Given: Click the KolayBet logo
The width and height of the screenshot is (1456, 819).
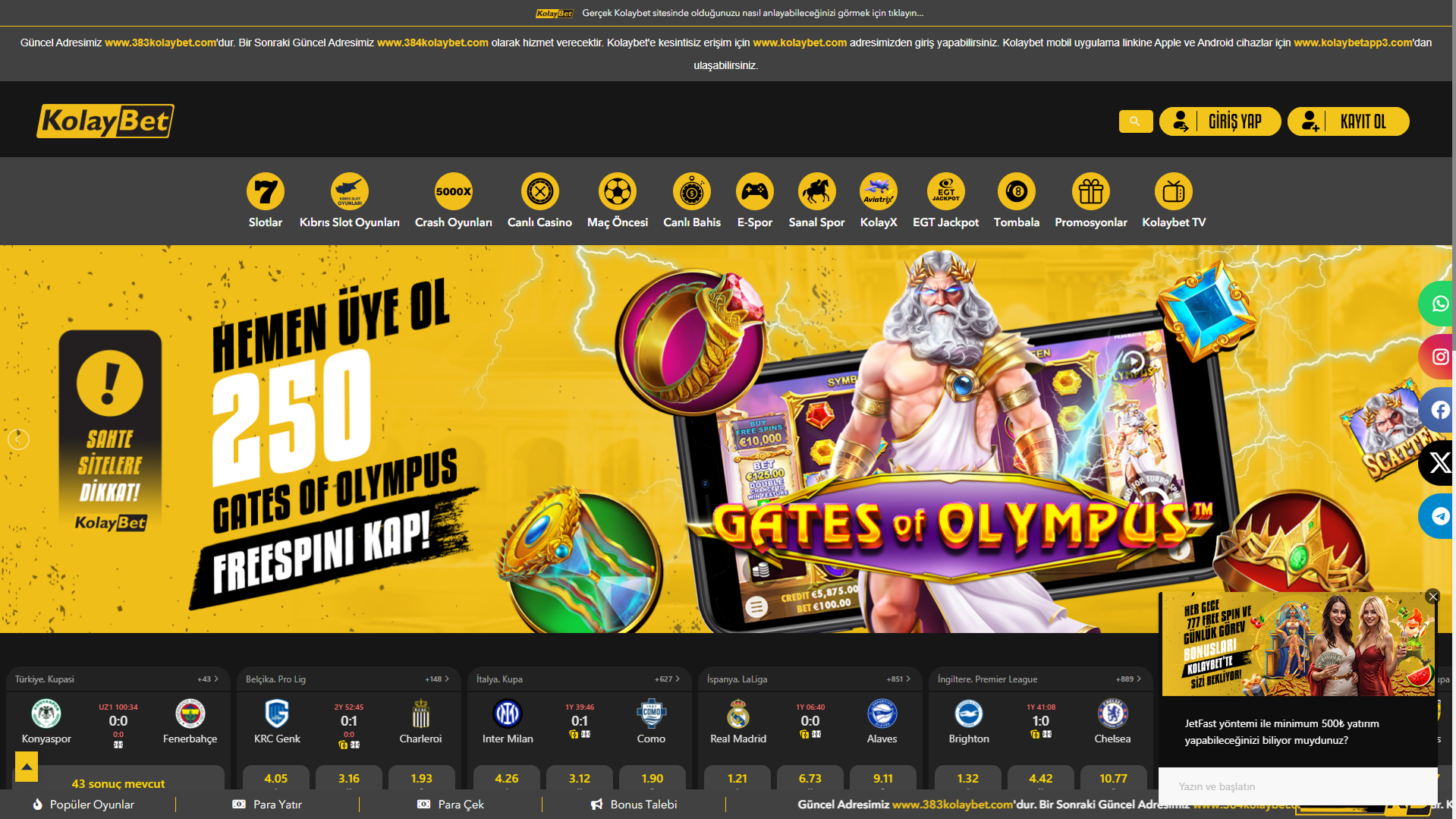Looking at the screenshot, I should coord(105,121).
